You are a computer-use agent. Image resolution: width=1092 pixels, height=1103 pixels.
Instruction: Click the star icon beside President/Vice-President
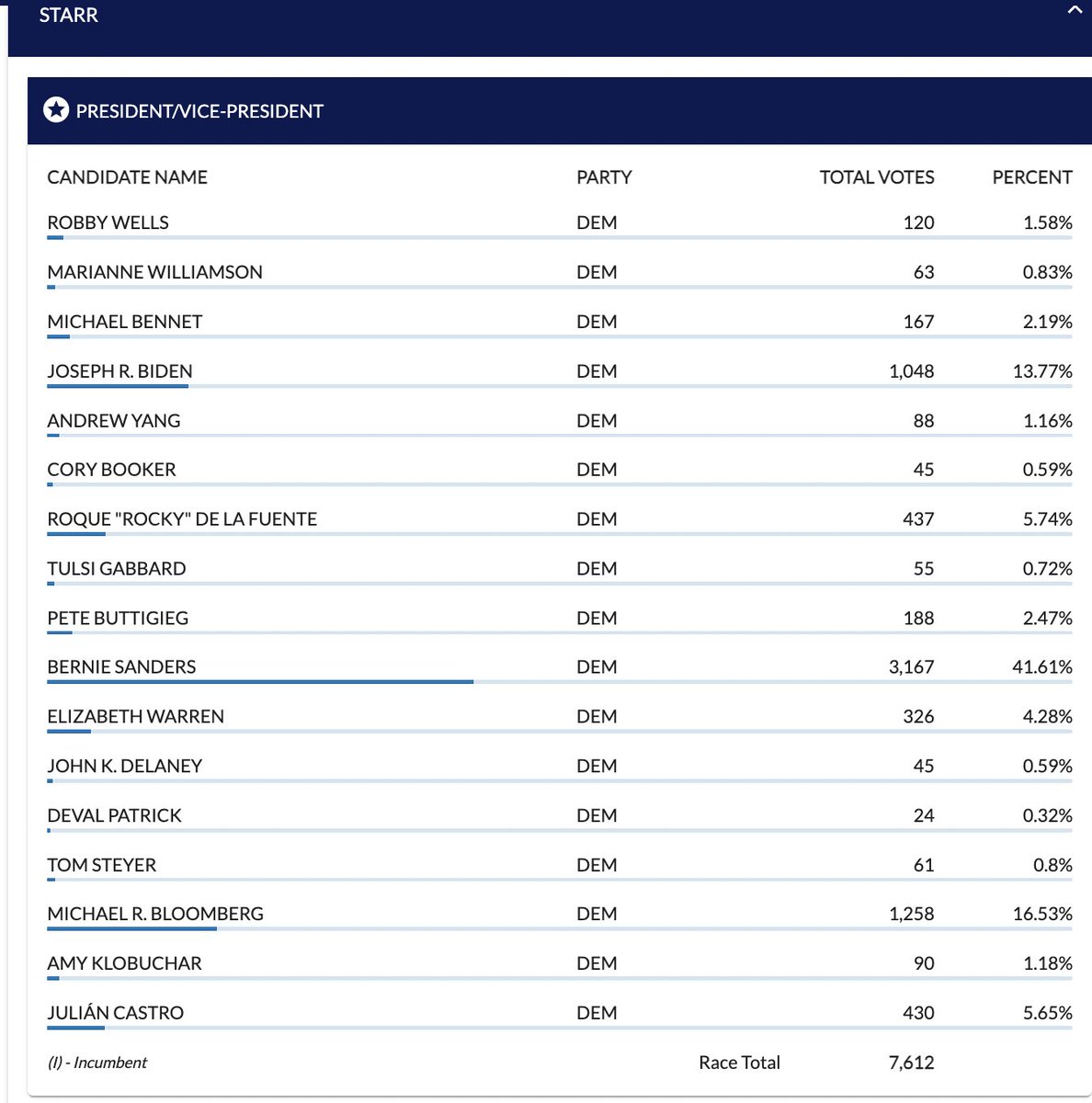[56, 110]
